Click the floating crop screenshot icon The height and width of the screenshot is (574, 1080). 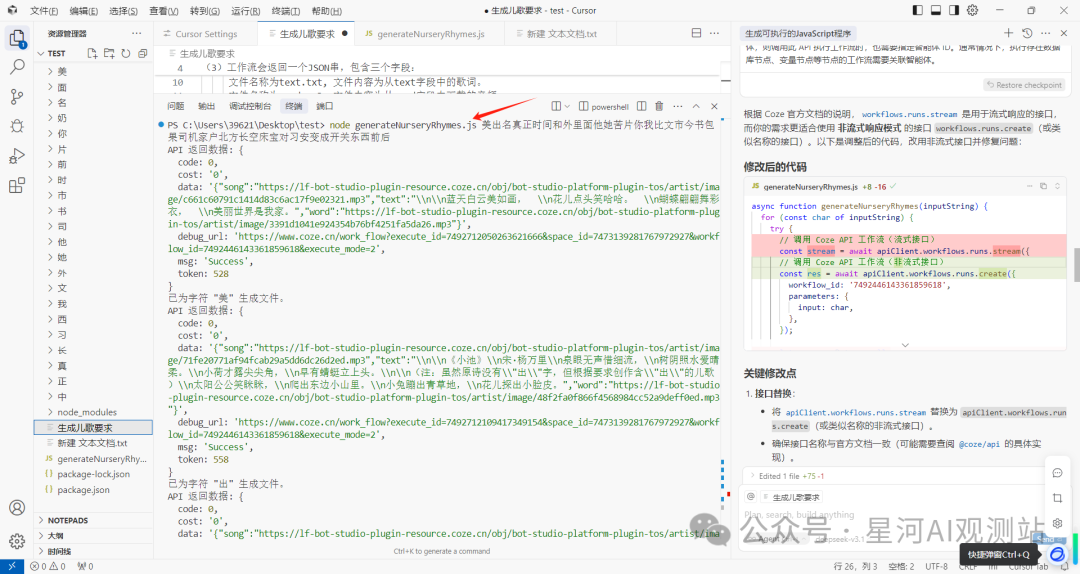click(x=1057, y=498)
